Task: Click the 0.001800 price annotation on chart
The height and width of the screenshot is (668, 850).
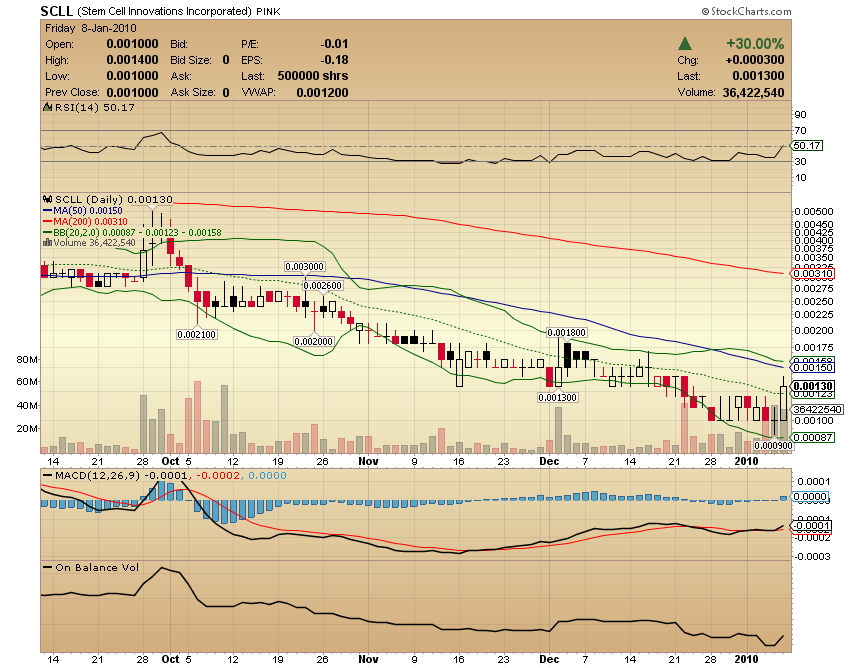Action: 566,332
